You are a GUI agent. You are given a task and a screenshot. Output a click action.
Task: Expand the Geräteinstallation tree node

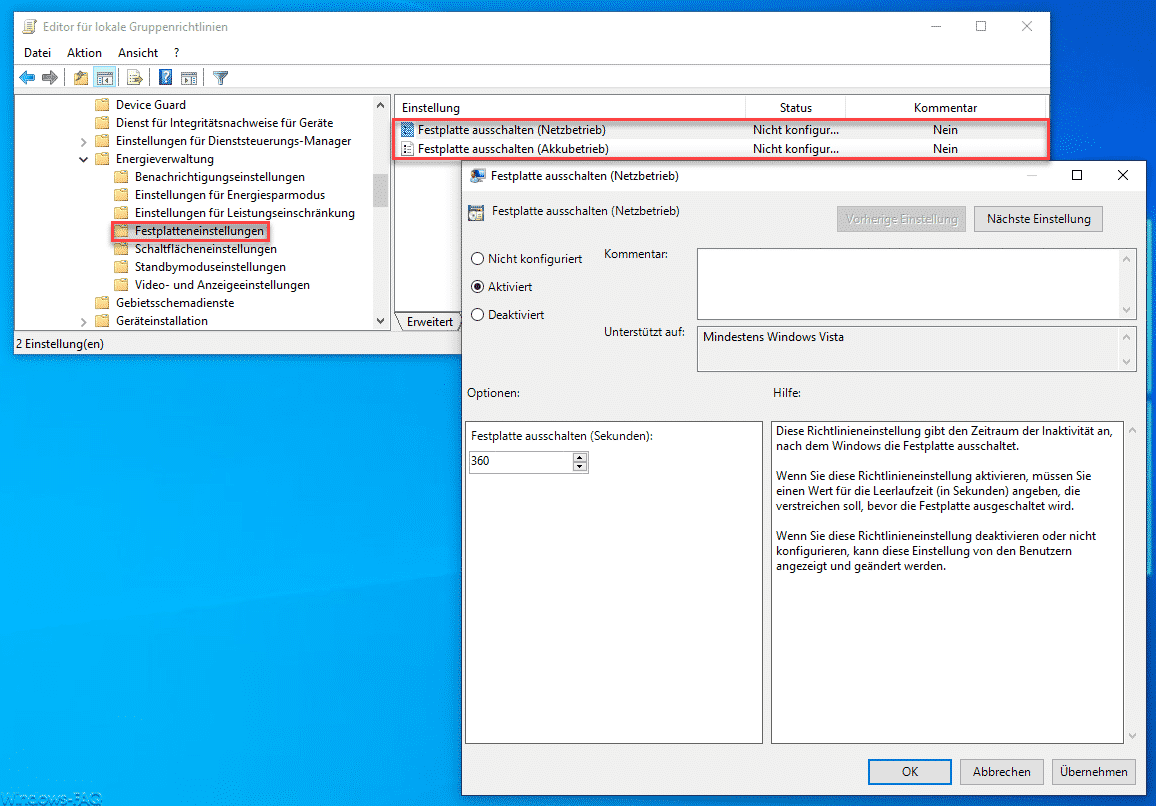tap(83, 322)
